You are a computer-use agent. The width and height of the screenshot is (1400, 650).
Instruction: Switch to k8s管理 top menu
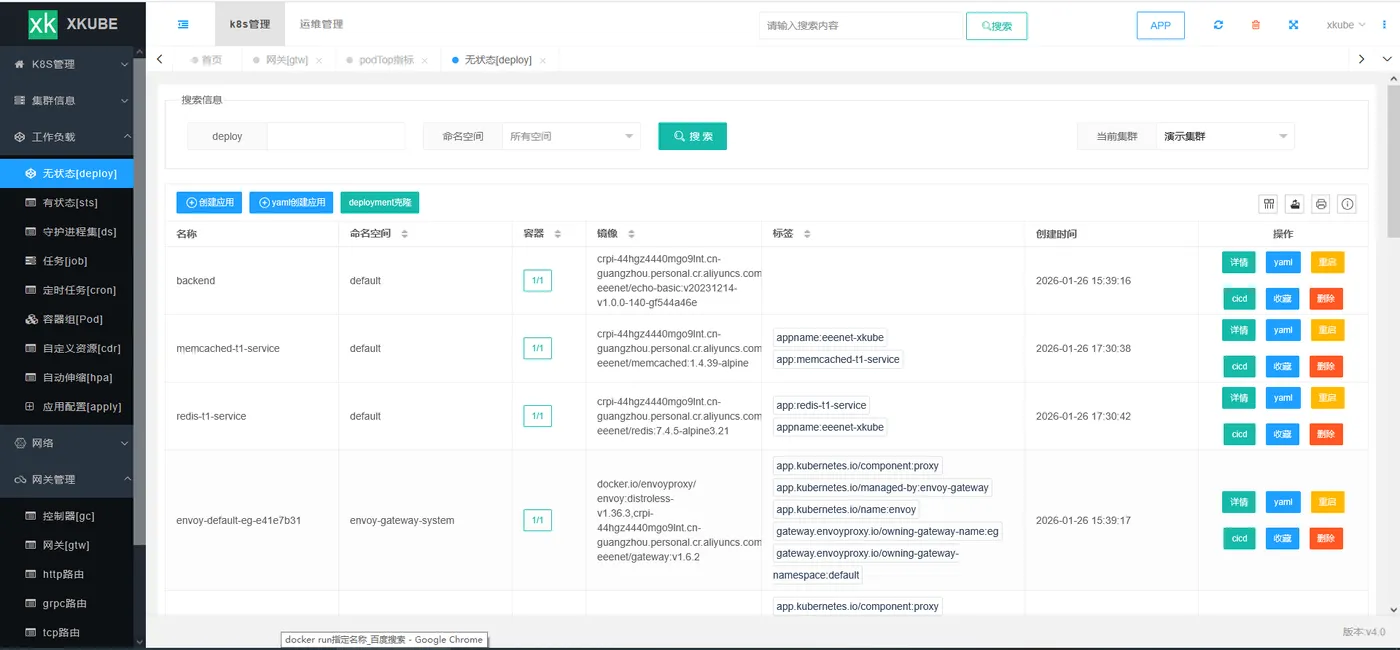250,24
